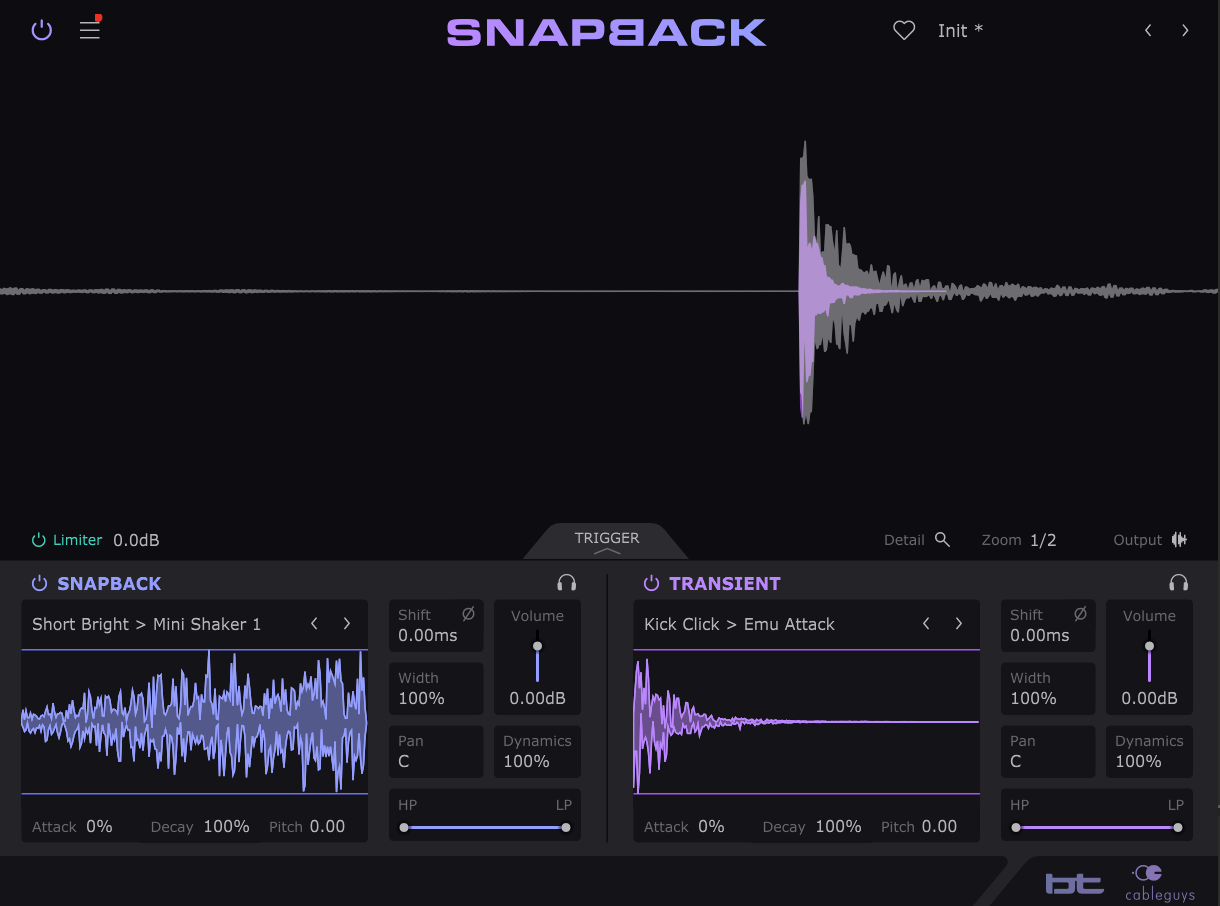Disable the Limiter
Screen dimensions: 1220x906
39,540
